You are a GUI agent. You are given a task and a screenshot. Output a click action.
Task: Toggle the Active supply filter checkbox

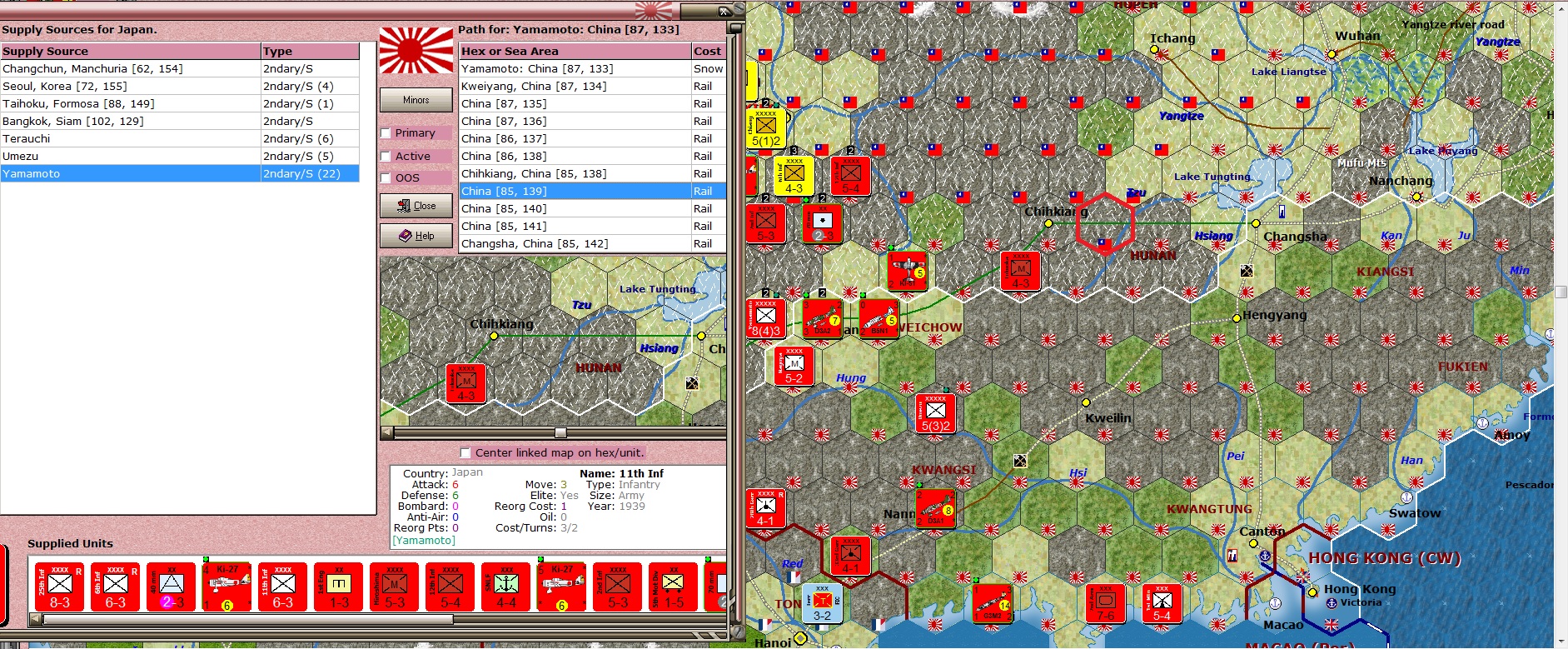[x=386, y=156]
